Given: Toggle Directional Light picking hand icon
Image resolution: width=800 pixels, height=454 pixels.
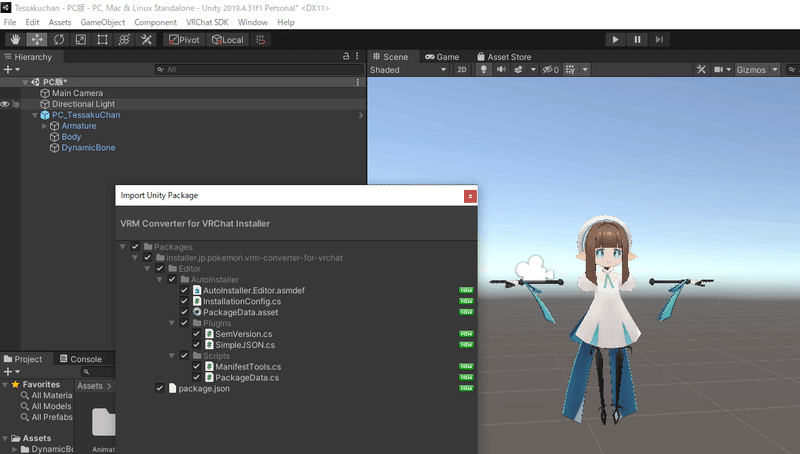Looking at the screenshot, I should 16,104.
